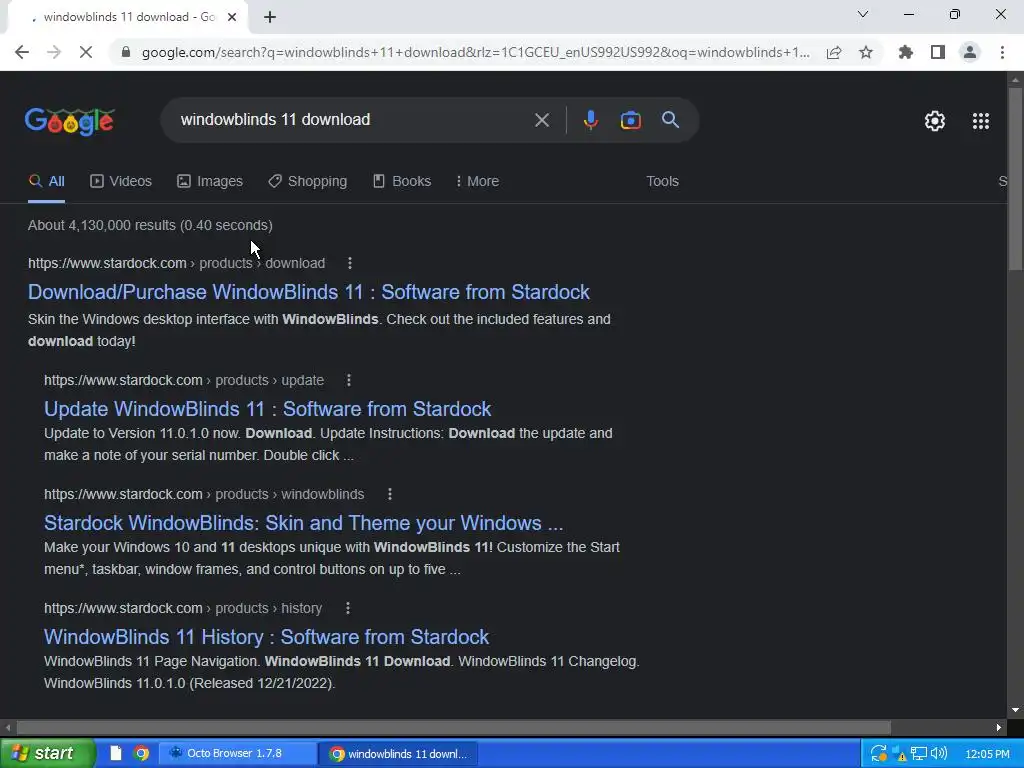Open the Chrome profile avatar
Image resolution: width=1024 pixels, height=768 pixels.
click(970, 52)
